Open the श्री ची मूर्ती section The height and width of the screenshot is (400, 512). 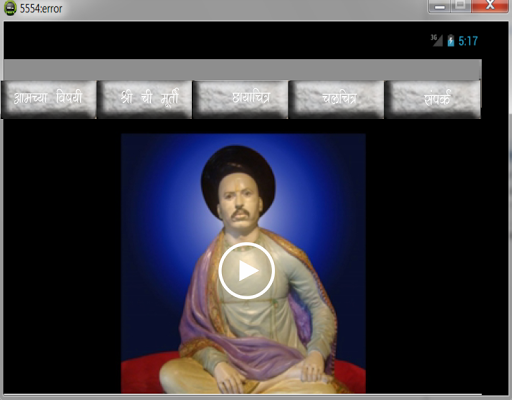tap(145, 99)
